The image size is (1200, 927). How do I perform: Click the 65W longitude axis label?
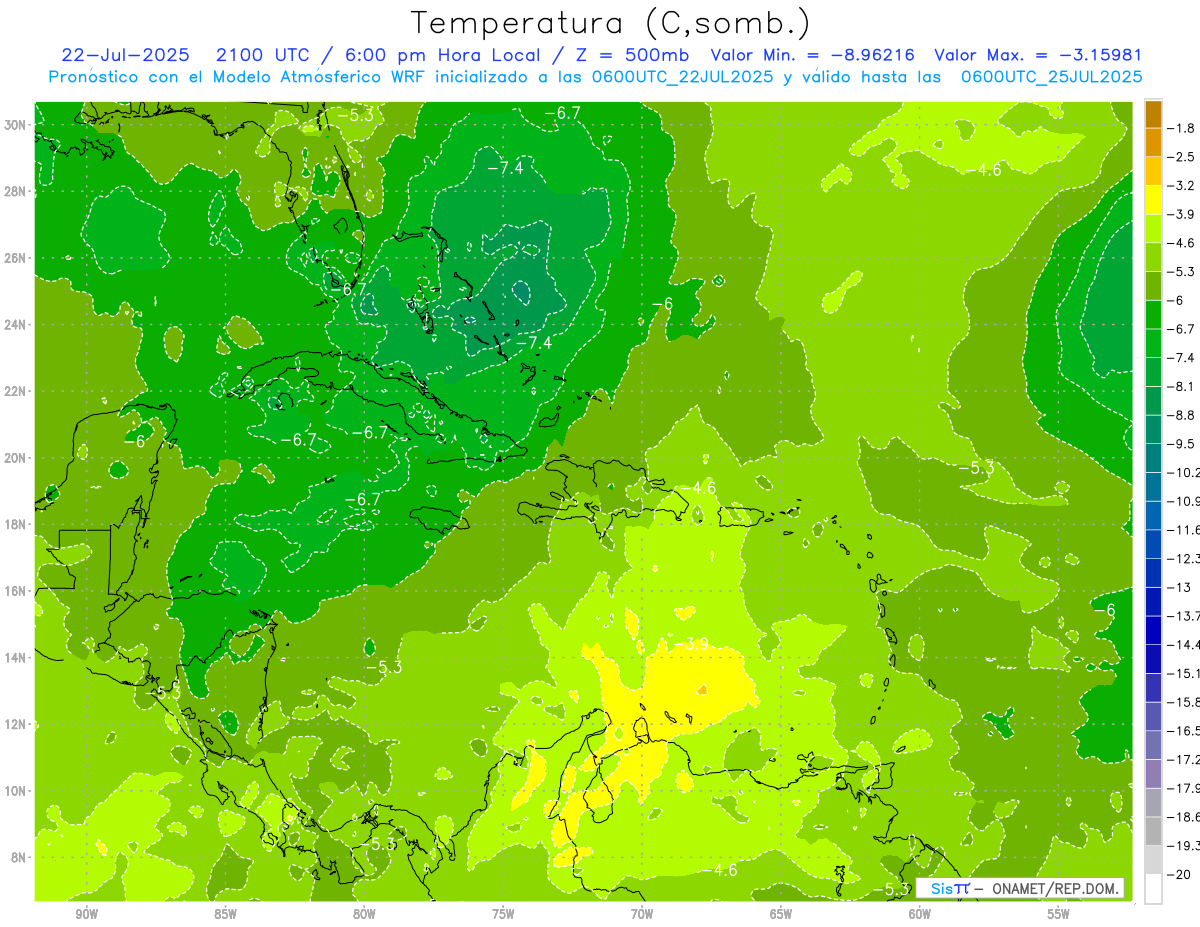(x=781, y=913)
